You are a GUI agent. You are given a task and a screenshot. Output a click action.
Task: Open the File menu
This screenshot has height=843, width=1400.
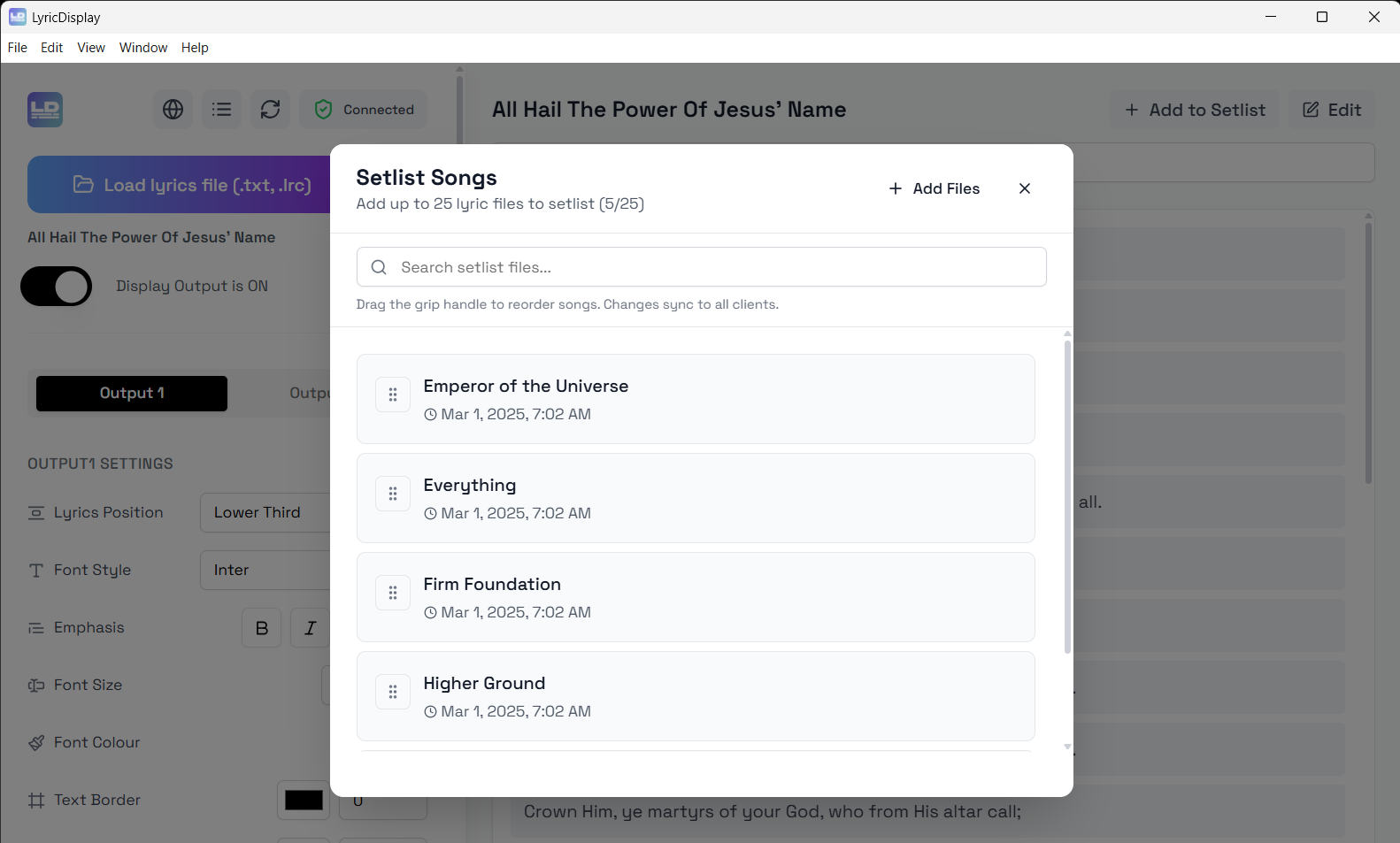coord(18,48)
